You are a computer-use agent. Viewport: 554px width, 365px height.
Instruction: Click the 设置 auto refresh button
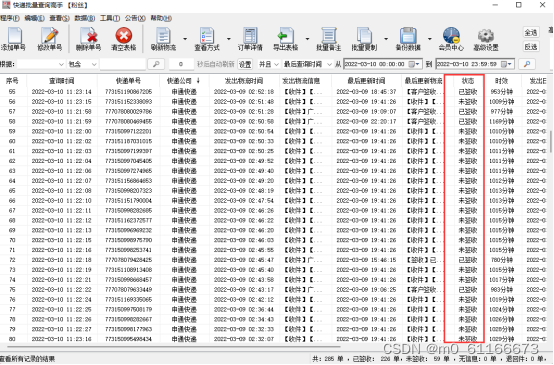pyautogui.click(x=245, y=64)
